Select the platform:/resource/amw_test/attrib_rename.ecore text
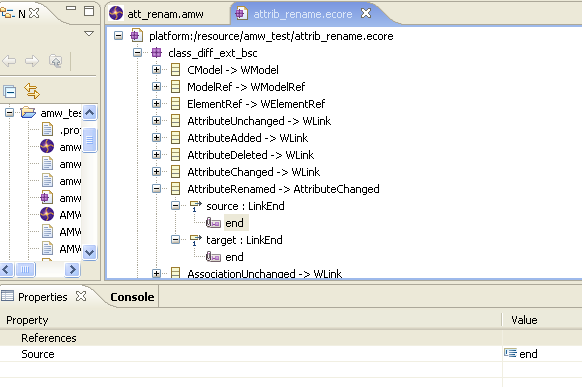 coord(271,36)
